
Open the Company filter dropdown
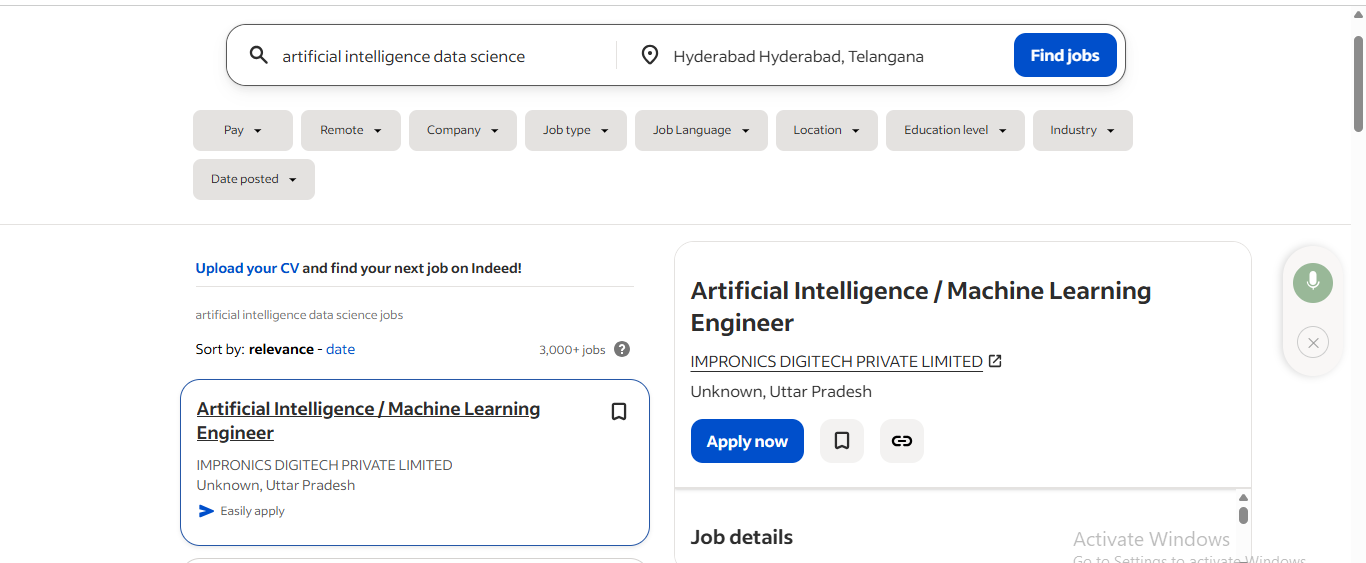coord(463,130)
